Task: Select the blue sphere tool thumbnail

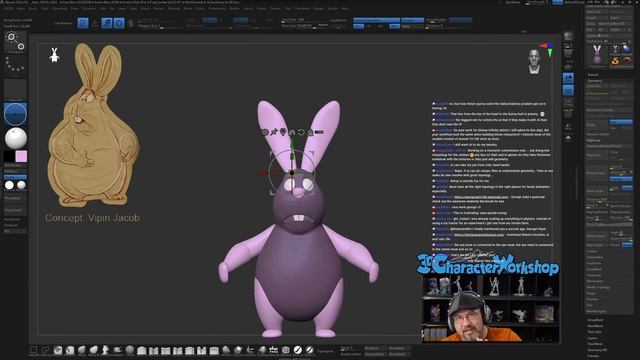Action: (x=627, y=49)
